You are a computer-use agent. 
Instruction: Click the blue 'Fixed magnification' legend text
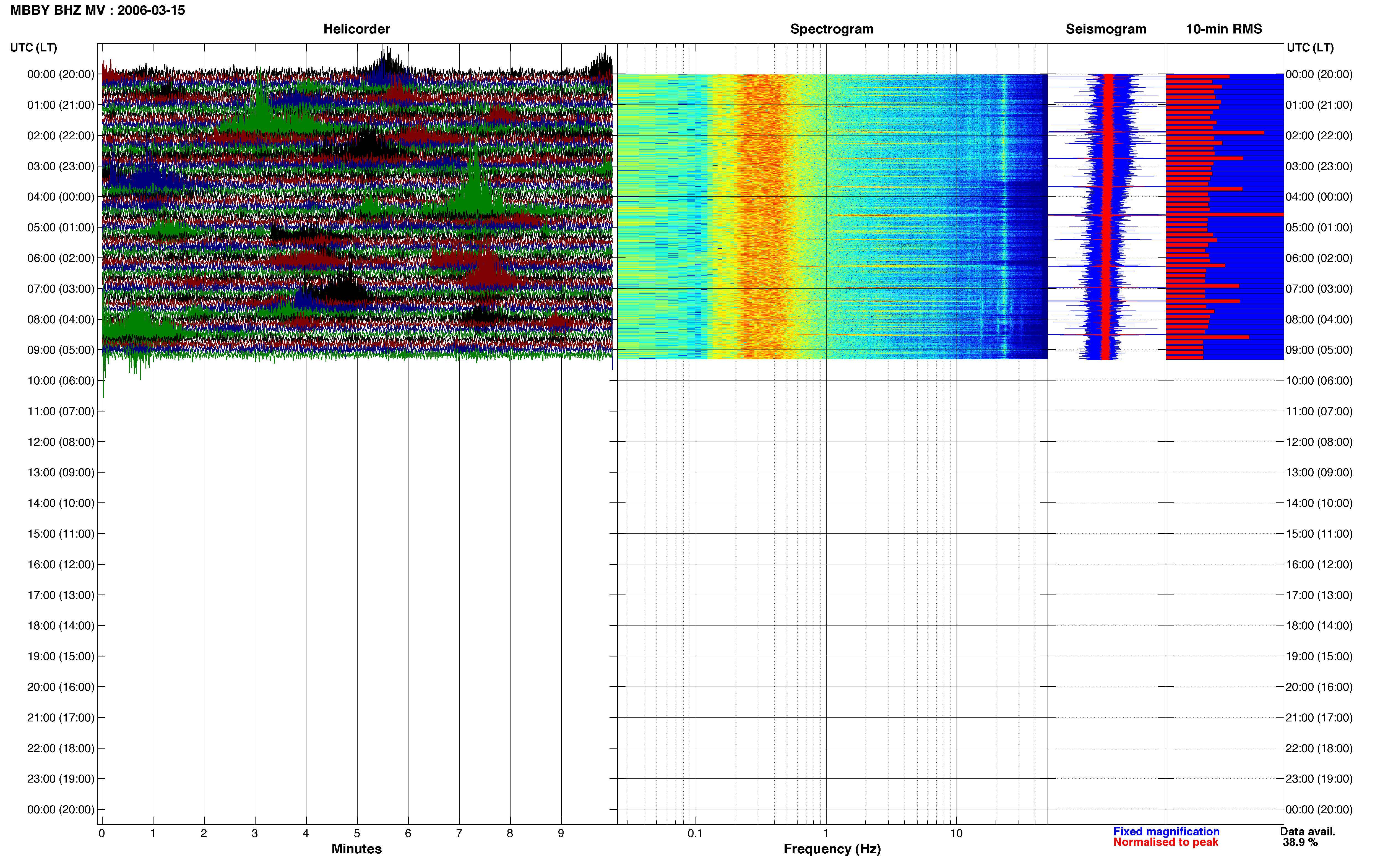click(1166, 831)
